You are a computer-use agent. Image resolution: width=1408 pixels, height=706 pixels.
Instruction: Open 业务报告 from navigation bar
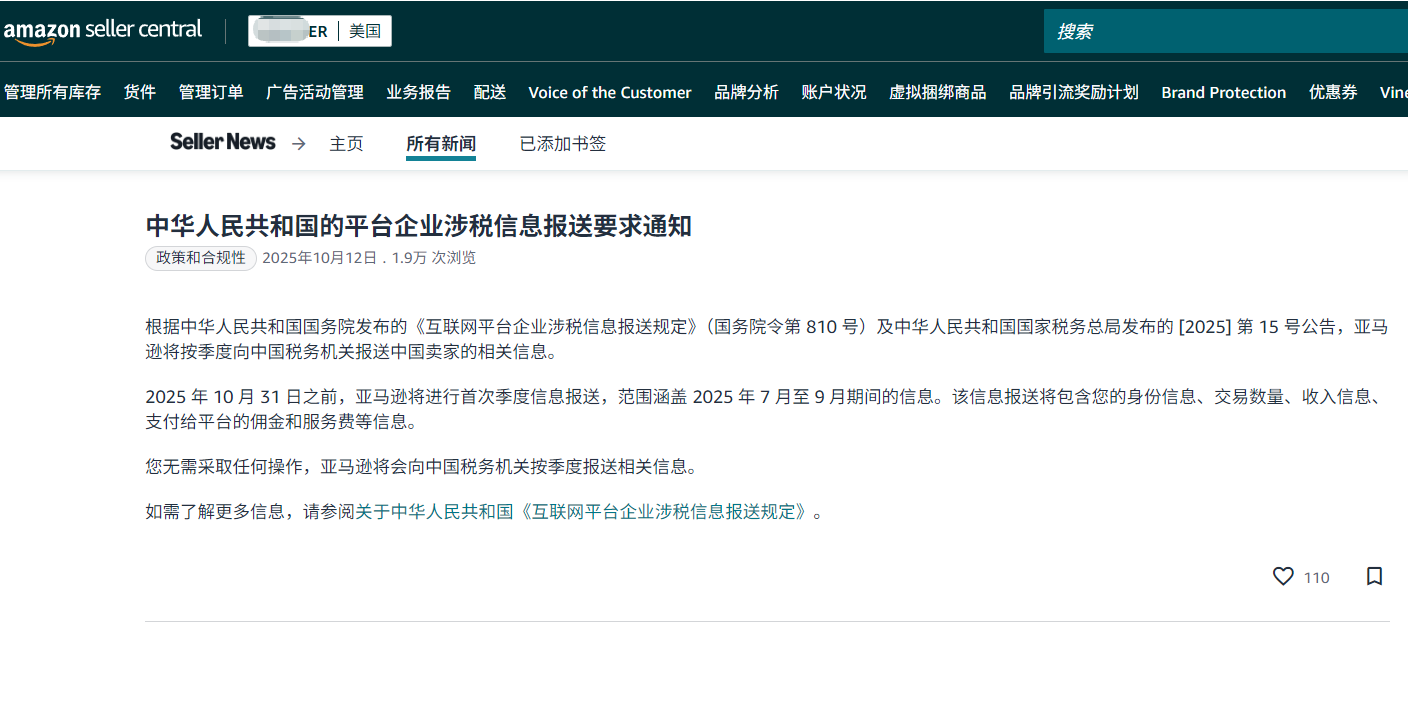pos(418,92)
